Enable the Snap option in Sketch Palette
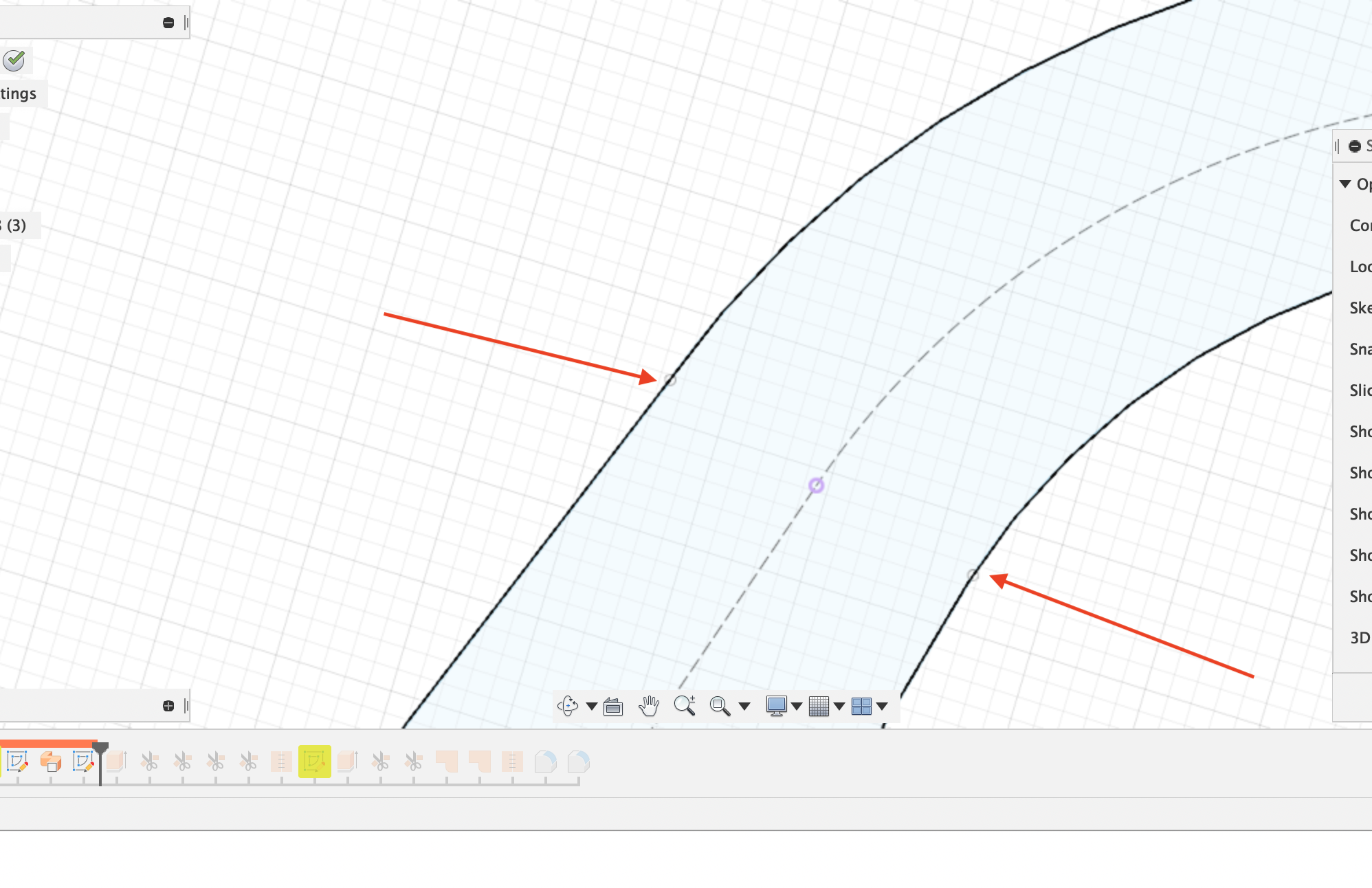This screenshot has width=1372, height=888. 1362,349
